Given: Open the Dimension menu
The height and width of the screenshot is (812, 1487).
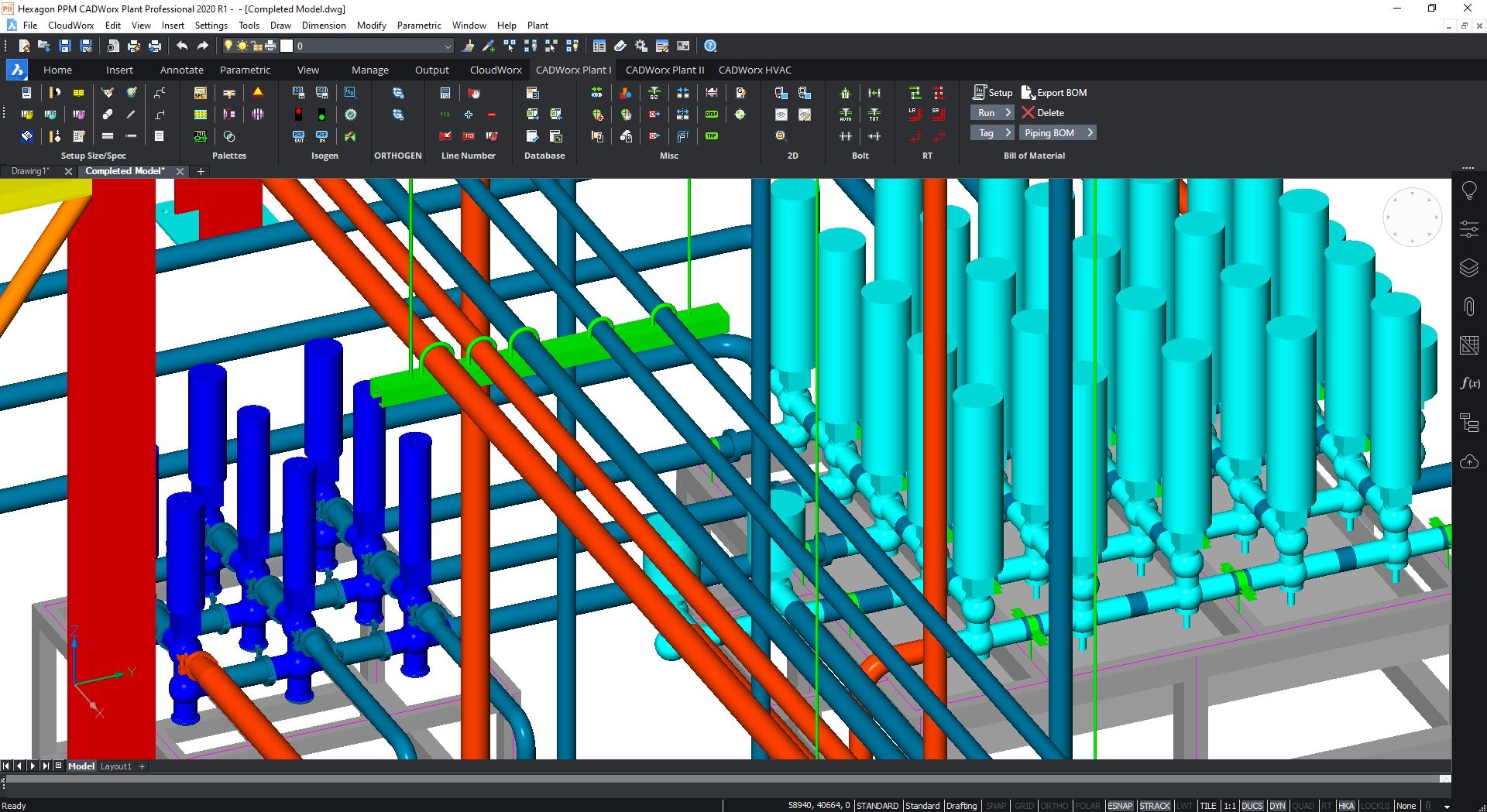Looking at the screenshot, I should pos(324,26).
